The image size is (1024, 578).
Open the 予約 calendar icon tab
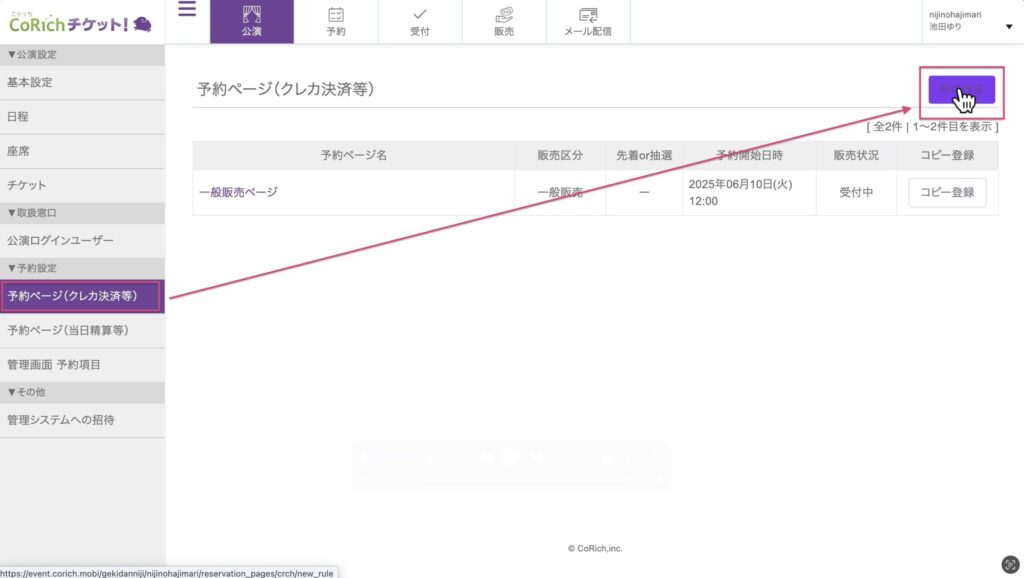tap(336, 21)
